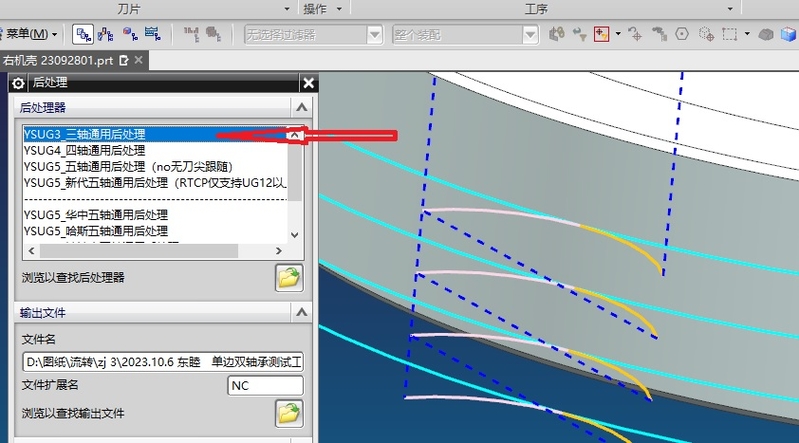Expand the 刀片 group dropdown arrow
Viewport: 799px width, 443px height.
click(286, 9)
